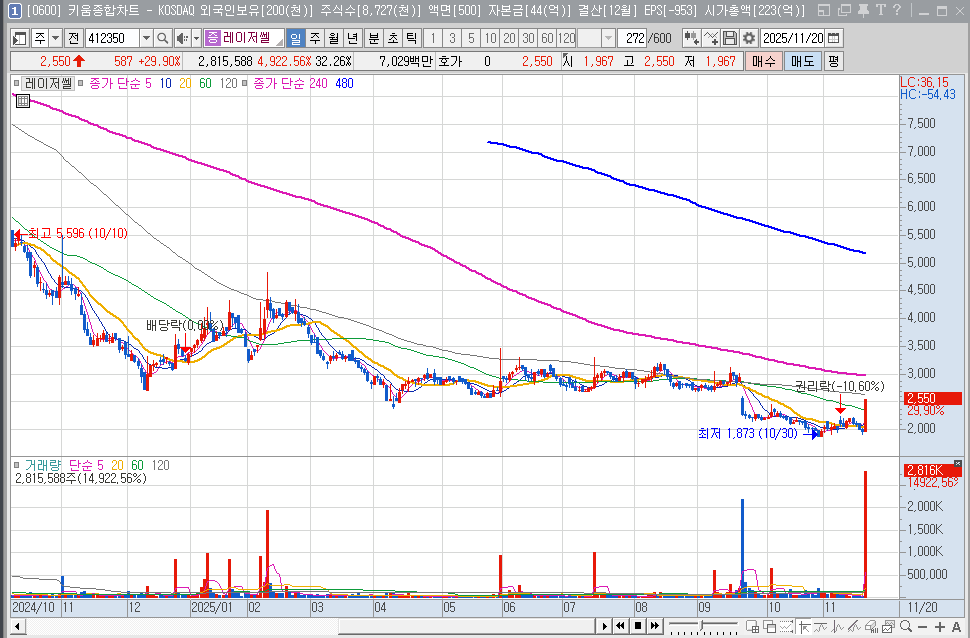Click the 매수 buy button
The height and width of the screenshot is (638, 970).
tap(763, 61)
